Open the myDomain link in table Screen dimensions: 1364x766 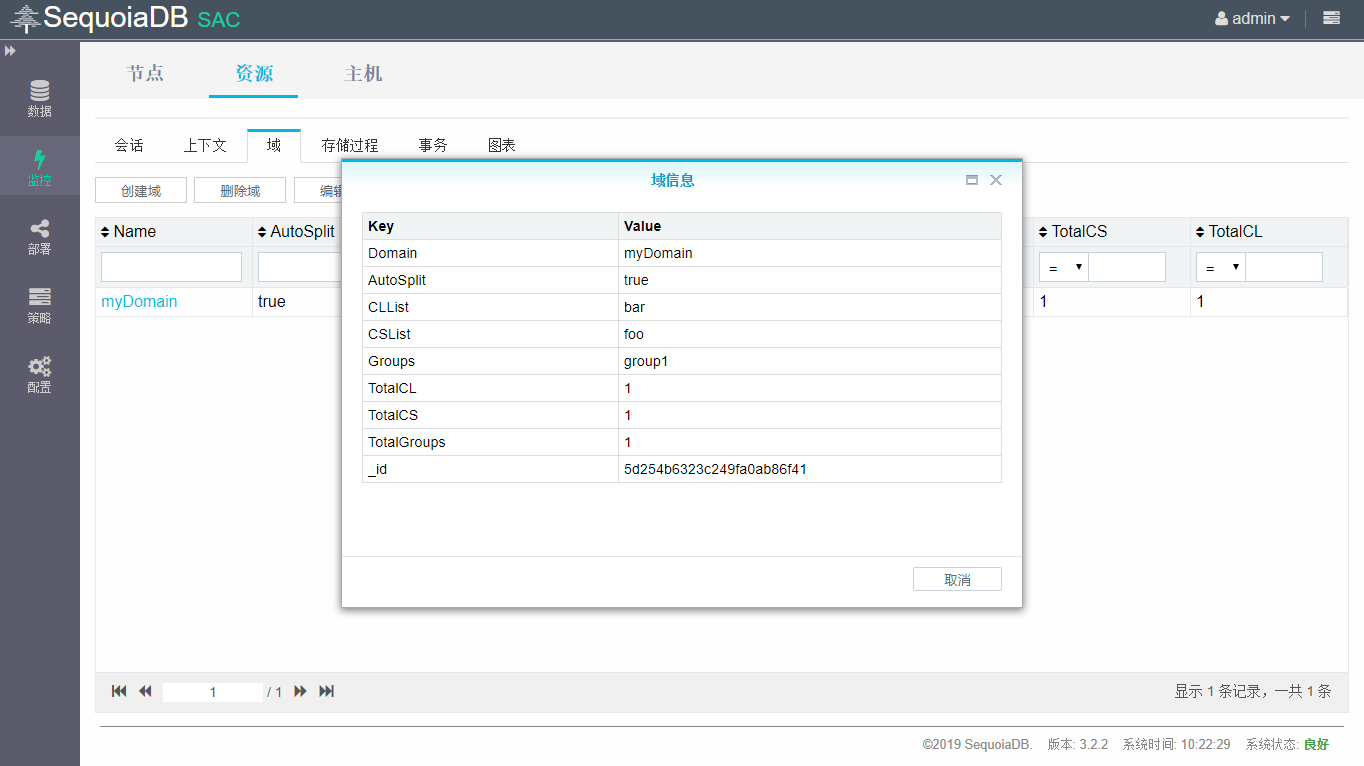(139, 301)
